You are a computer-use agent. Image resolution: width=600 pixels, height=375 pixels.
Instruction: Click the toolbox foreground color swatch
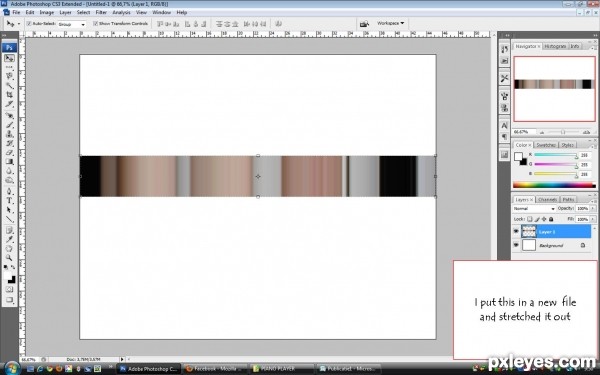8,276
